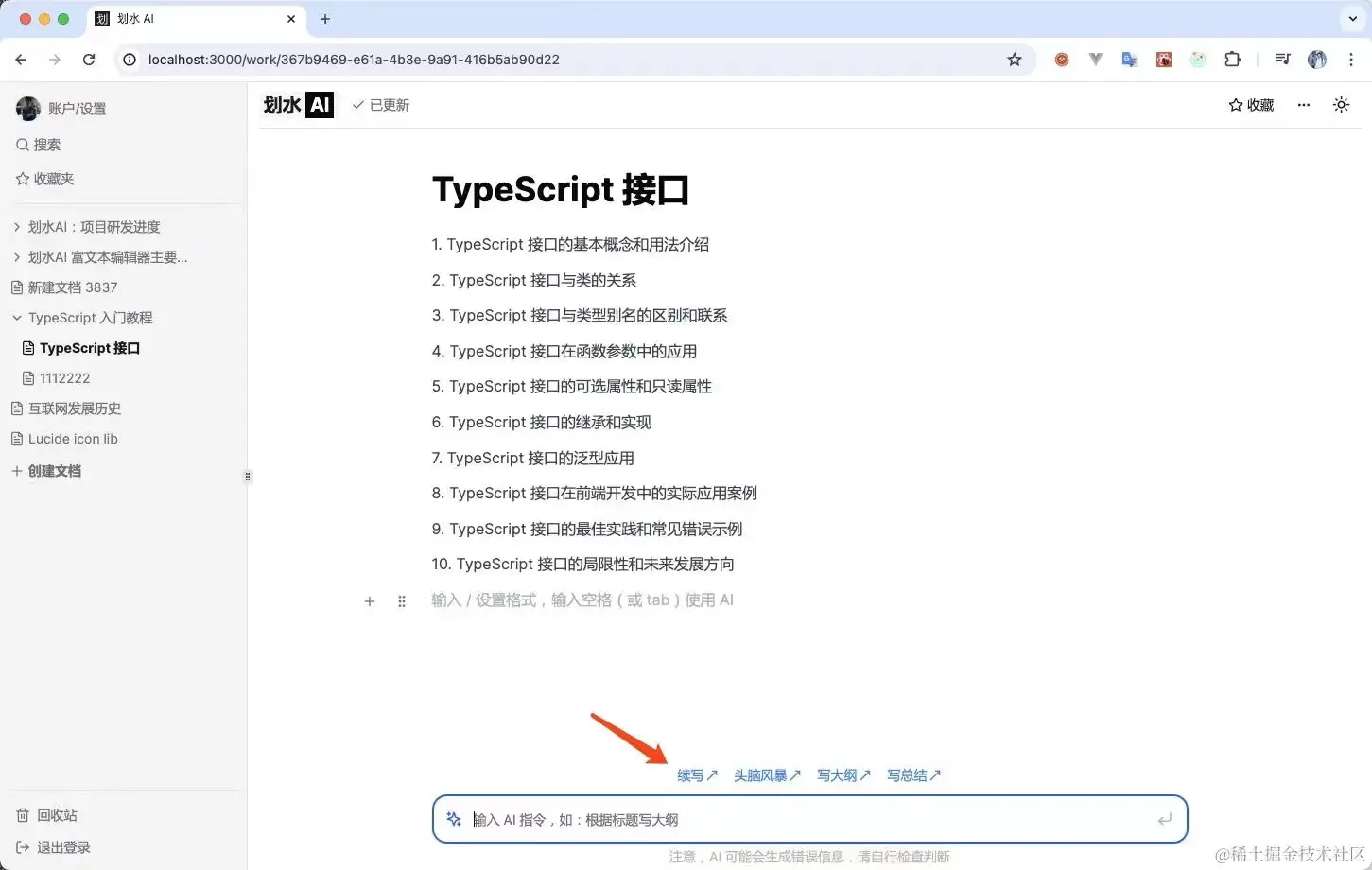
Task: Reload the page with the refresh icon
Action: coord(89,60)
